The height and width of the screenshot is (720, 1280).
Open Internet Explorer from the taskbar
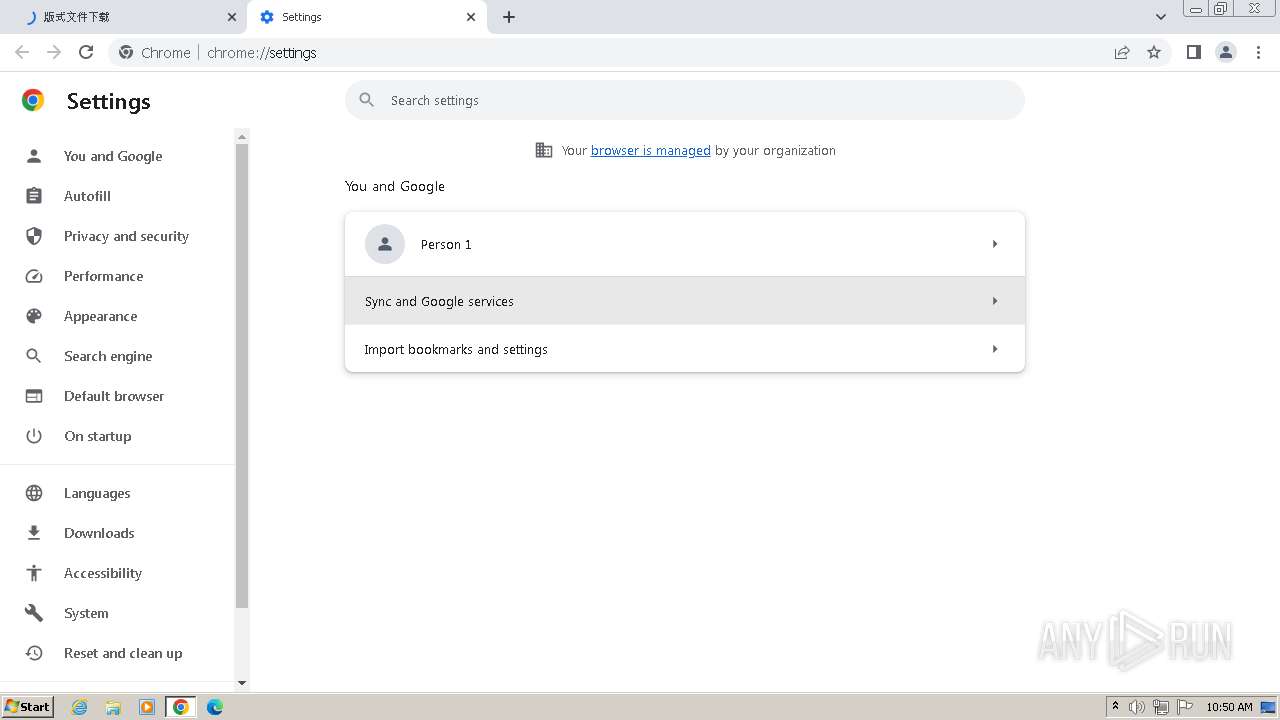coord(80,707)
